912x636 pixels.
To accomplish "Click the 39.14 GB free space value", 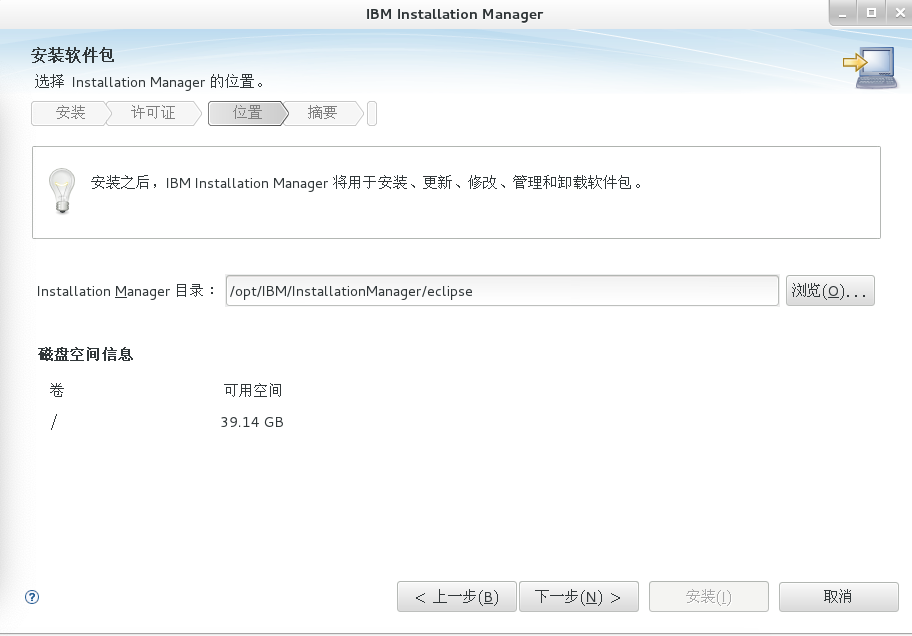I will [x=252, y=422].
